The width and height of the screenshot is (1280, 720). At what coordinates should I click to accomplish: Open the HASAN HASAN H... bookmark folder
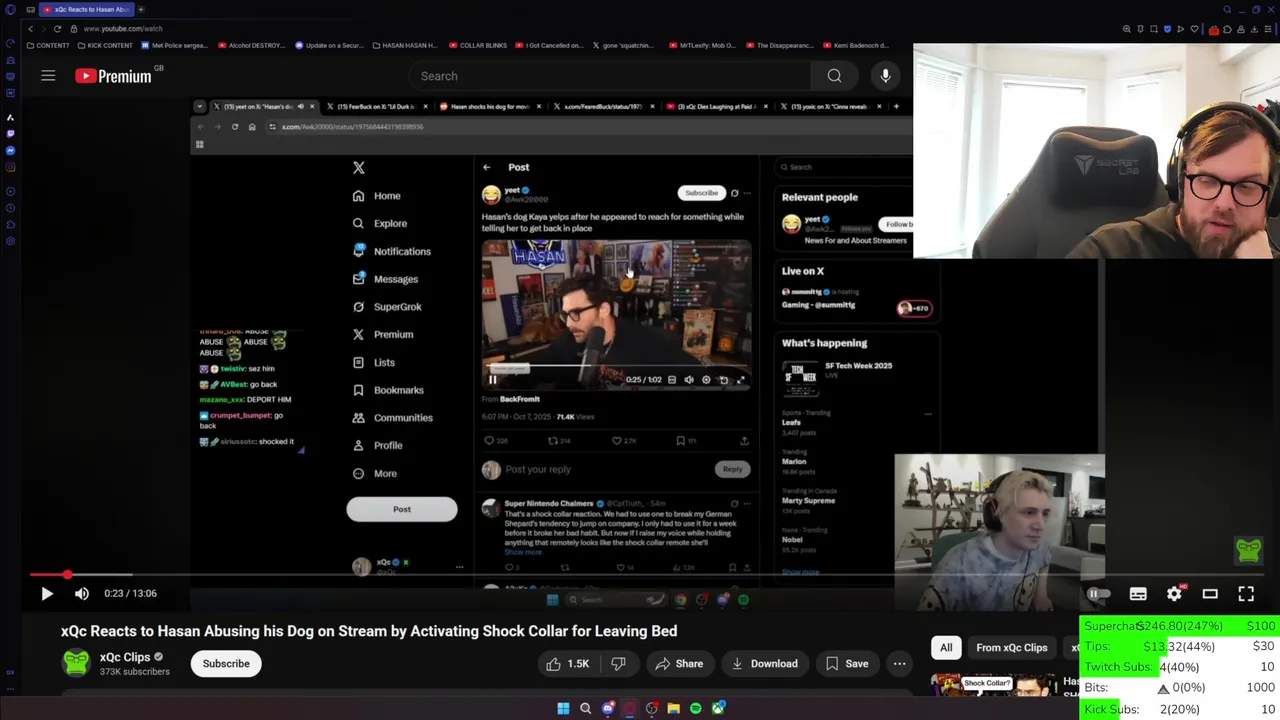pyautogui.click(x=405, y=45)
